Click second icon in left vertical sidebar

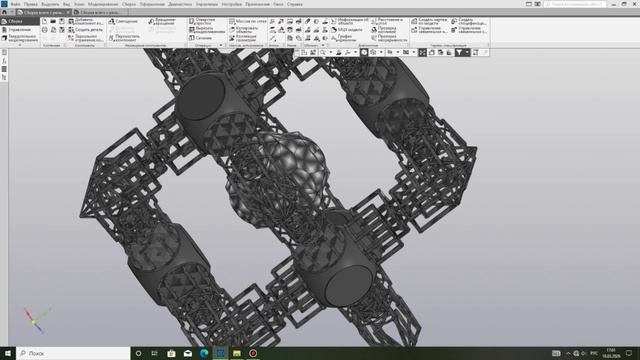(4, 61)
